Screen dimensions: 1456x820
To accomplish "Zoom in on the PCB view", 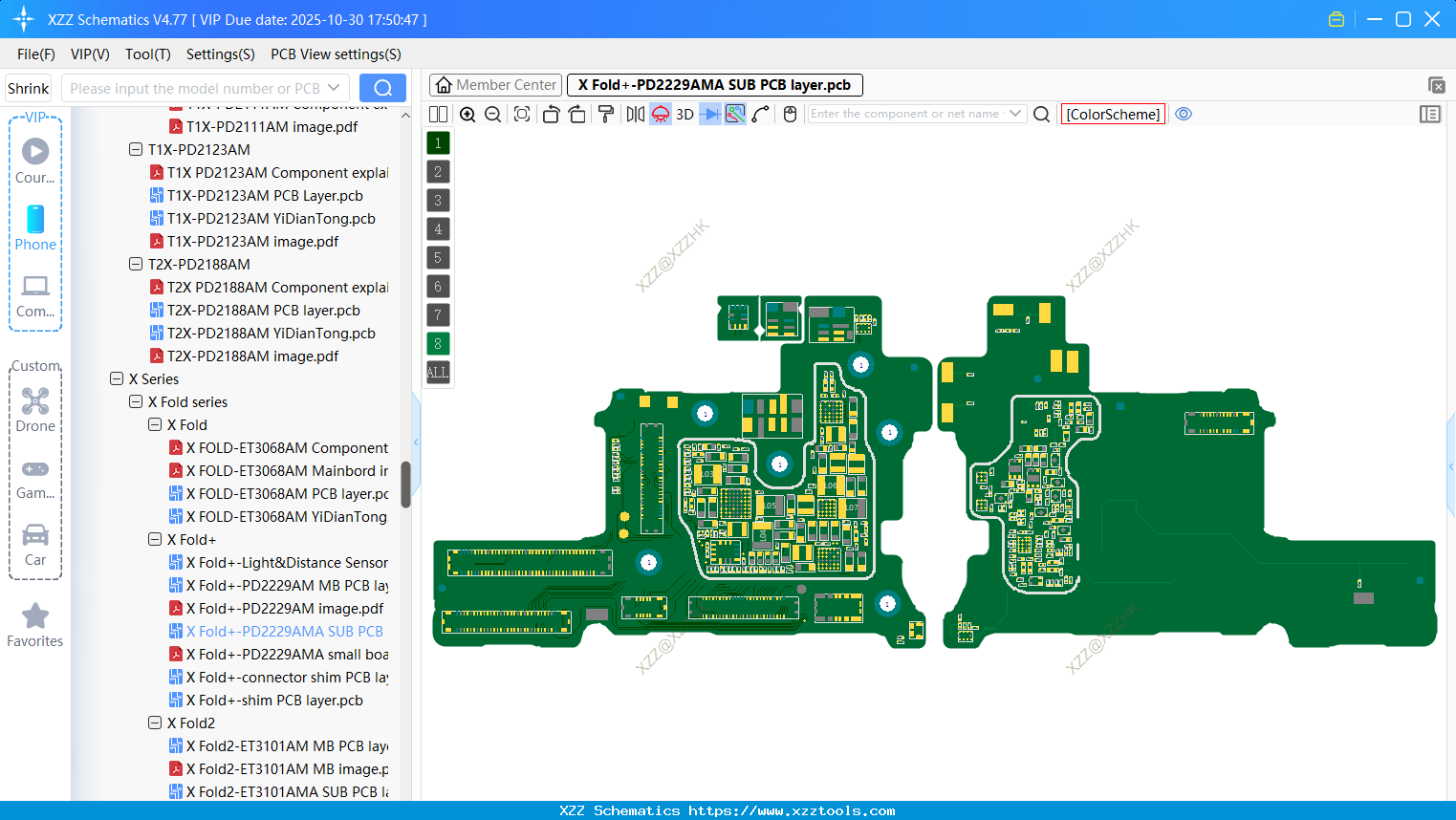I will (467, 114).
